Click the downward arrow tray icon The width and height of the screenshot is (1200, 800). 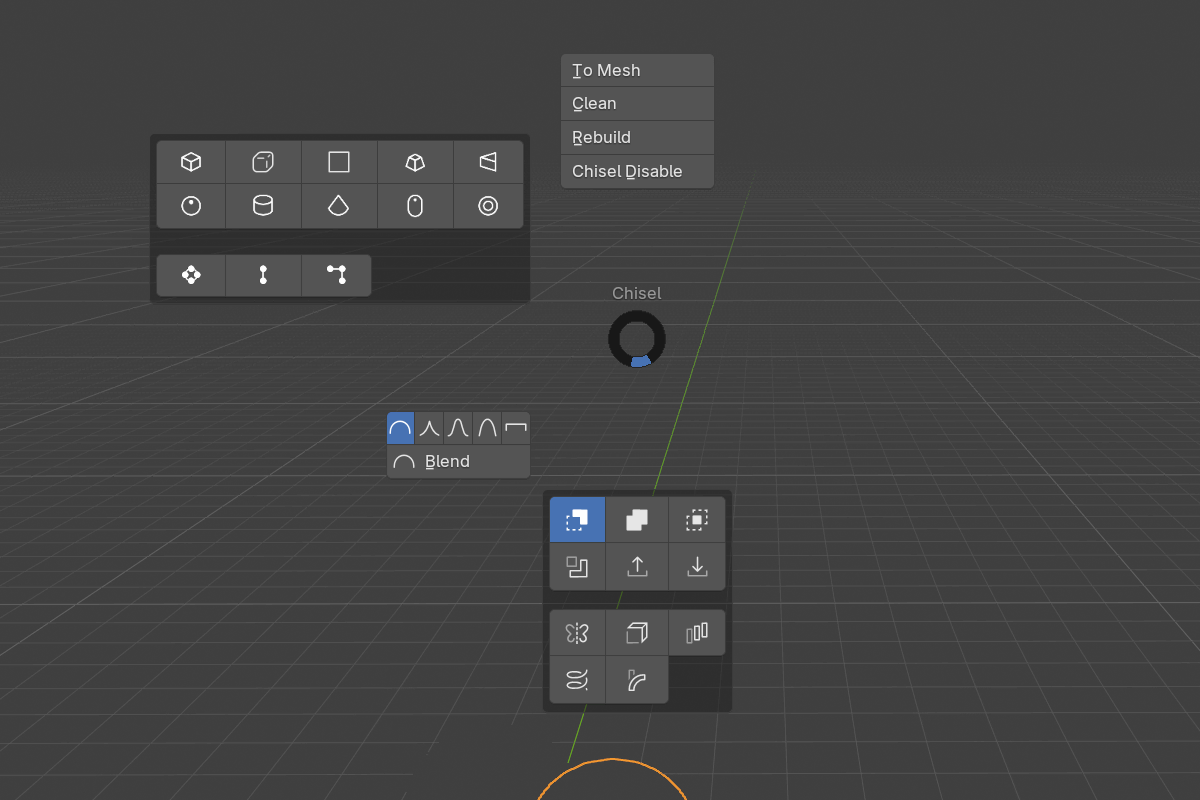pyautogui.click(x=697, y=567)
